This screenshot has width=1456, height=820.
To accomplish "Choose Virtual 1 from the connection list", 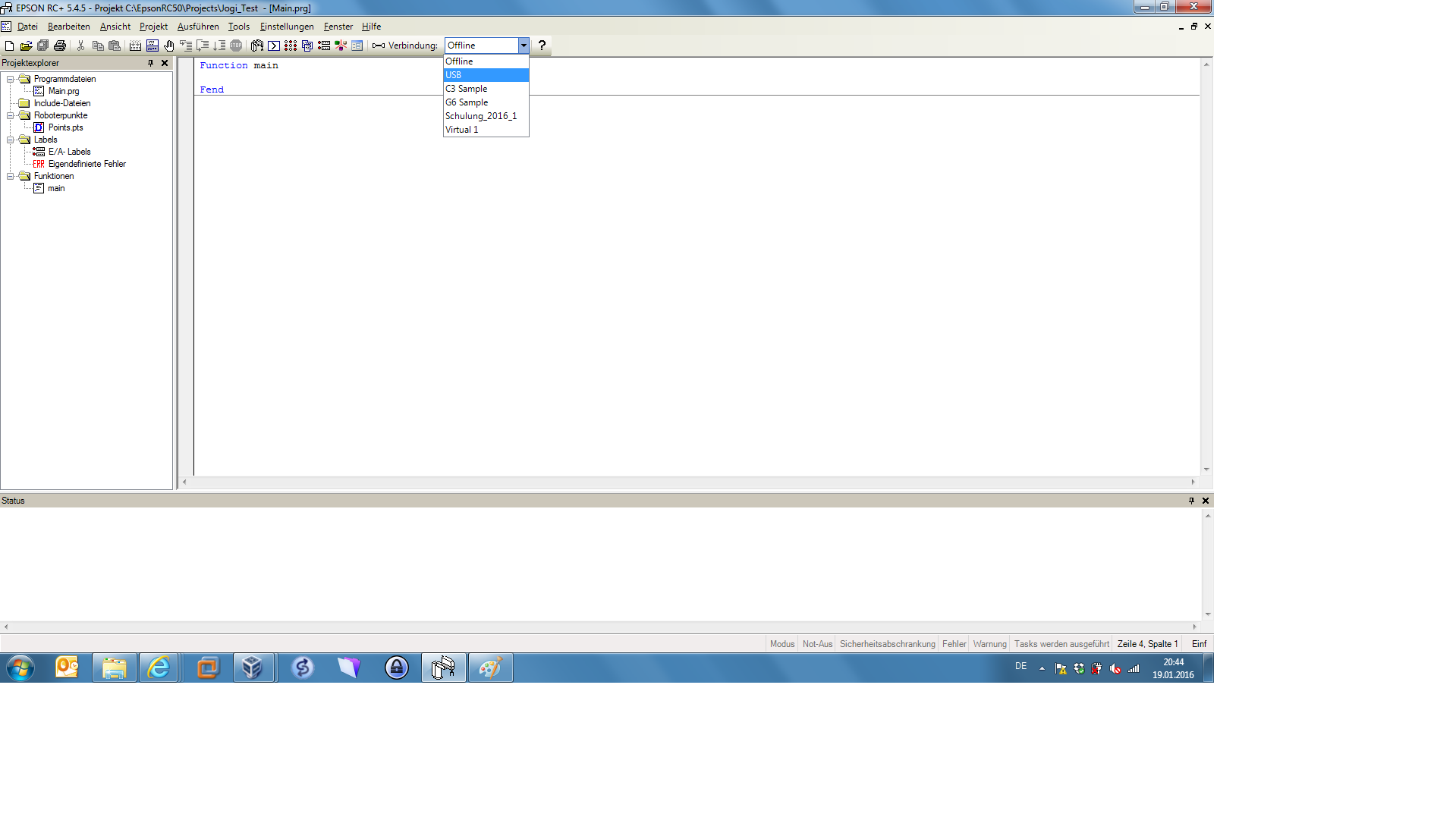I will [x=486, y=130].
